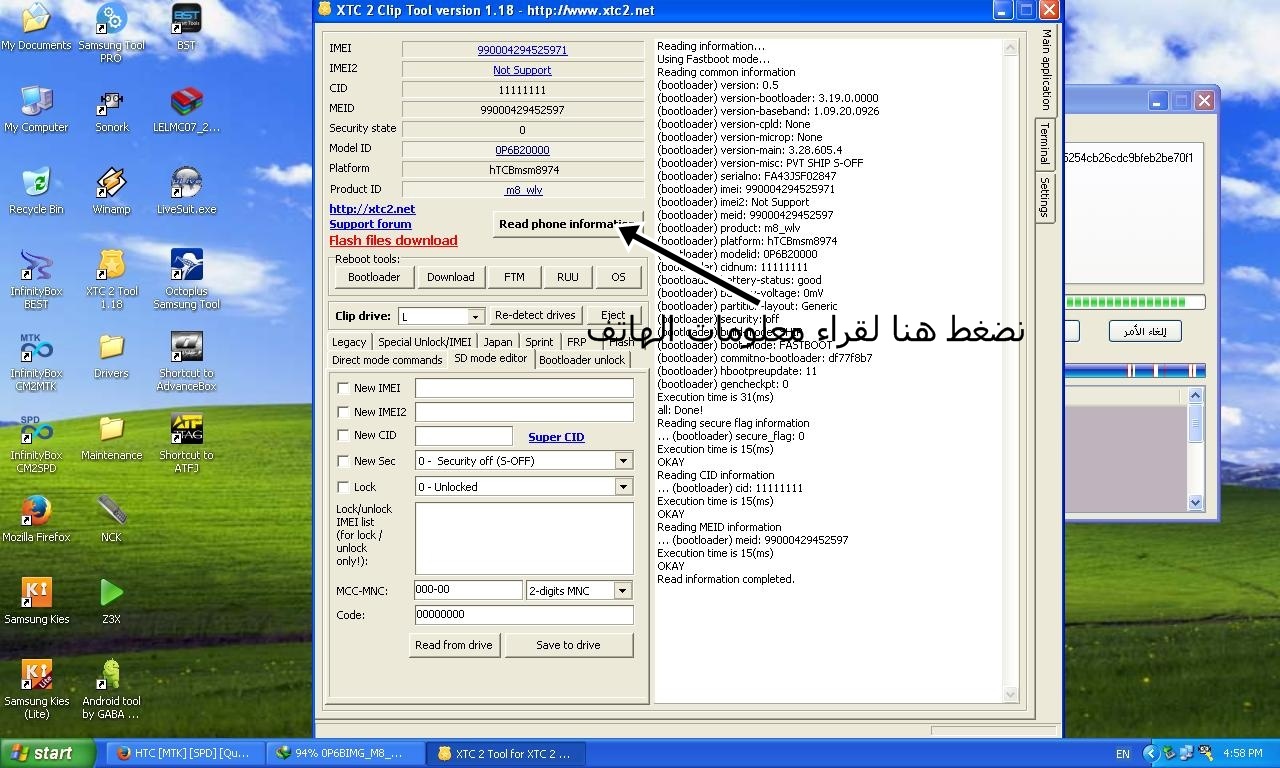Open Samsung Tool PRO desktop icon

pos(111,34)
